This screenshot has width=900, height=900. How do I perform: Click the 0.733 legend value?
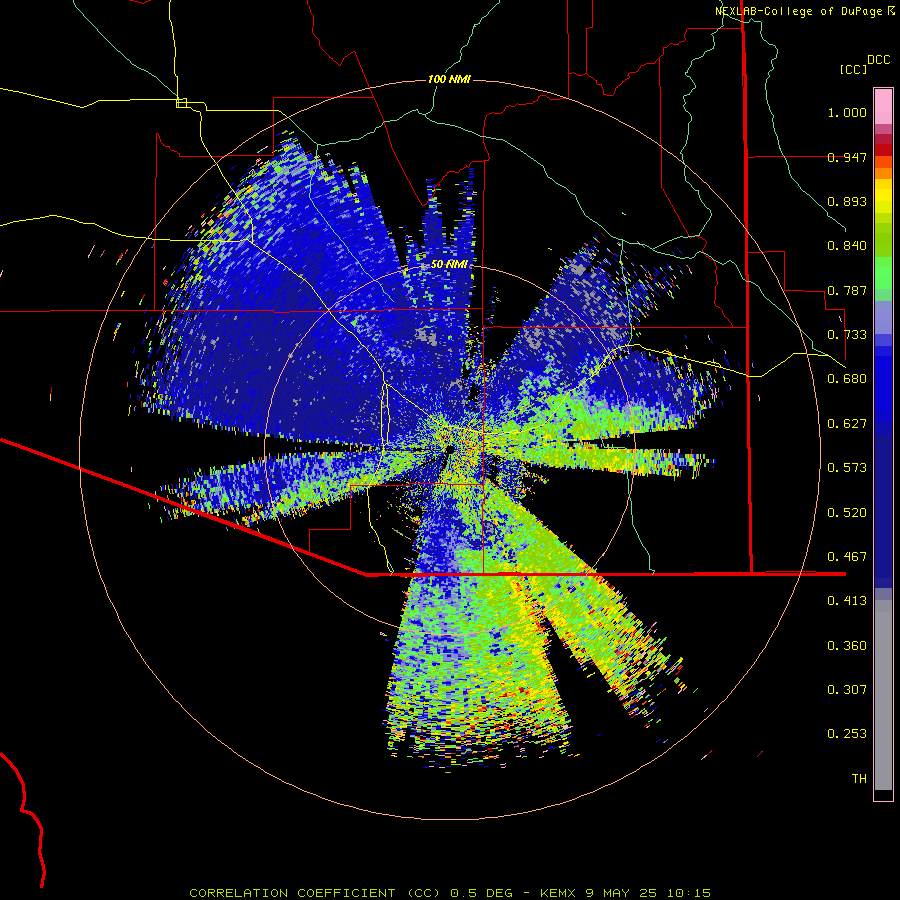pyautogui.click(x=847, y=335)
